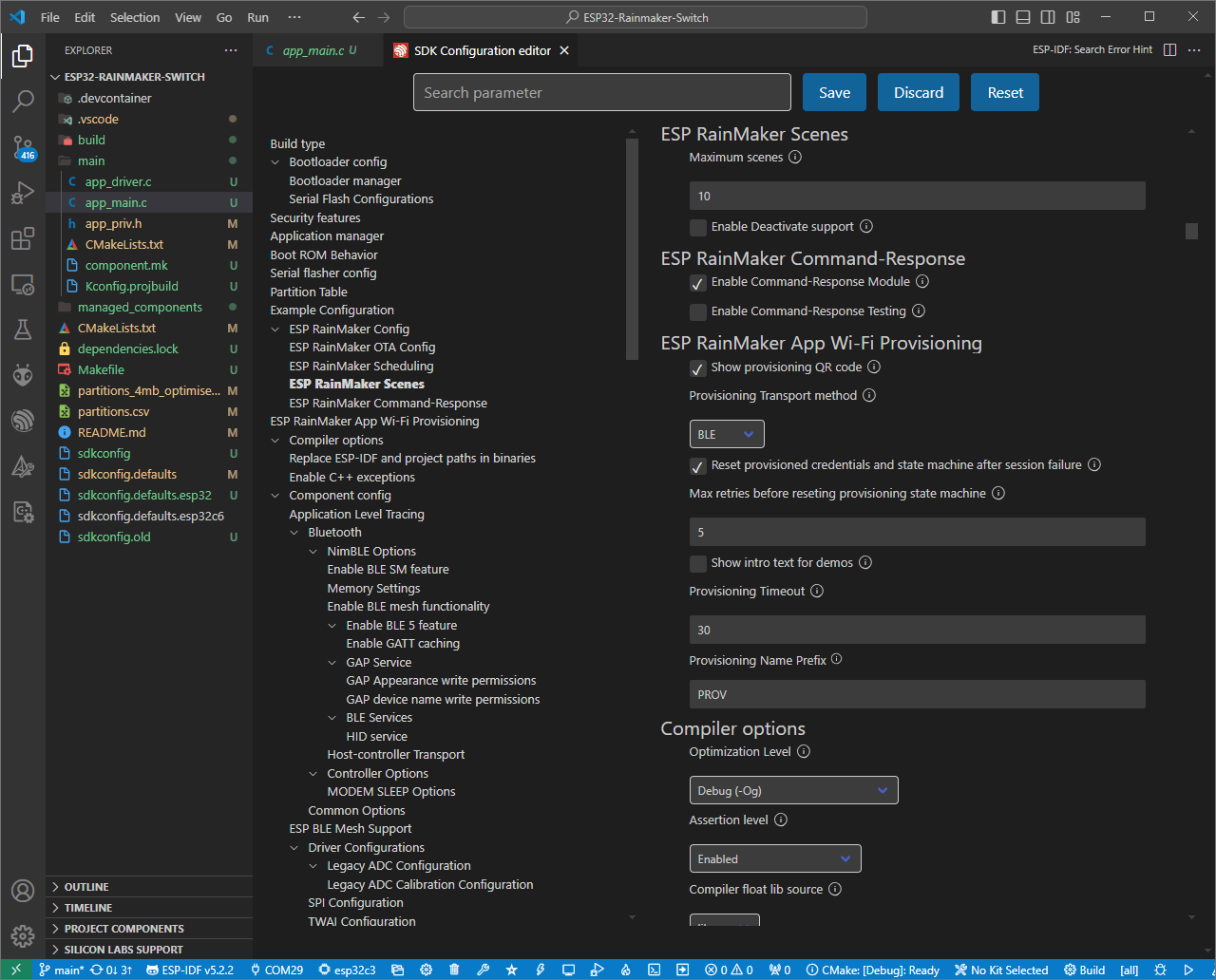Select ESP RainMaker OTA Config entry
The width and height of the screenshot is (1216, 980).
click(x=362, y=348)
